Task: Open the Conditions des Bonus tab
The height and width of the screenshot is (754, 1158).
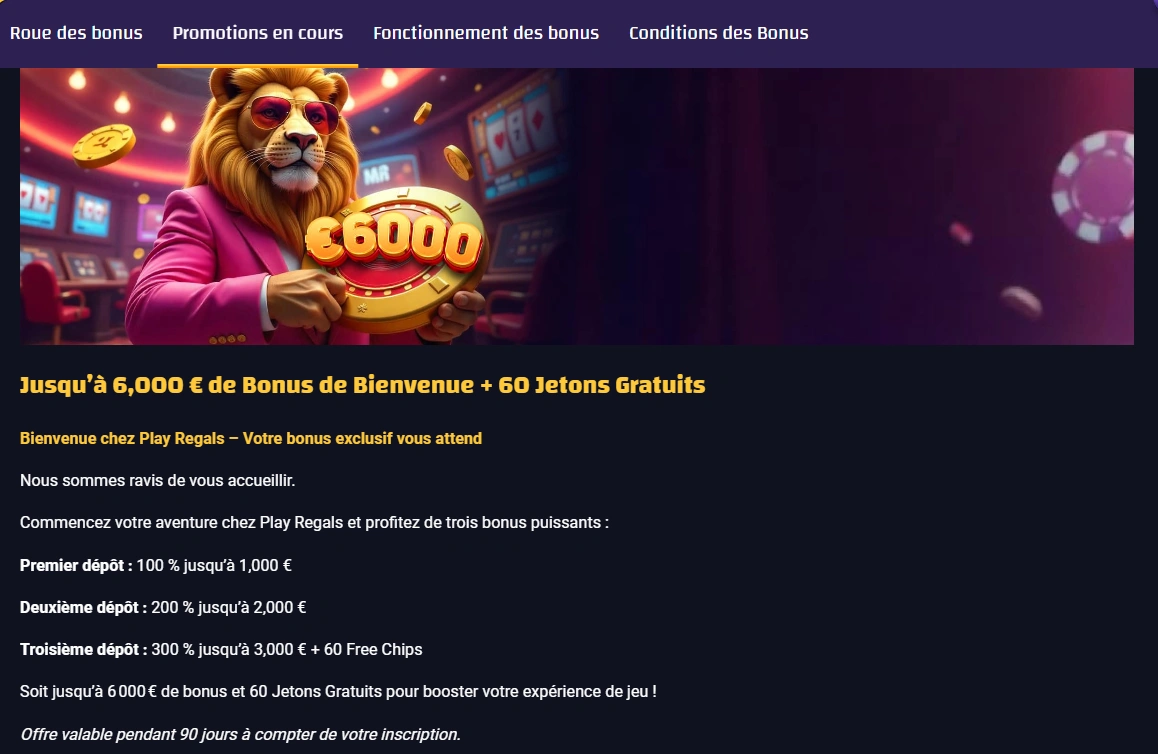Action: click(x=719, y=33)
